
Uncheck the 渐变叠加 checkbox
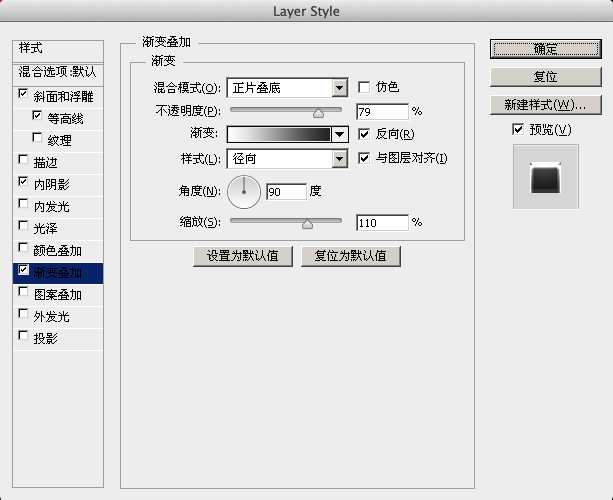pyautogui.click(x=23, y=269)
